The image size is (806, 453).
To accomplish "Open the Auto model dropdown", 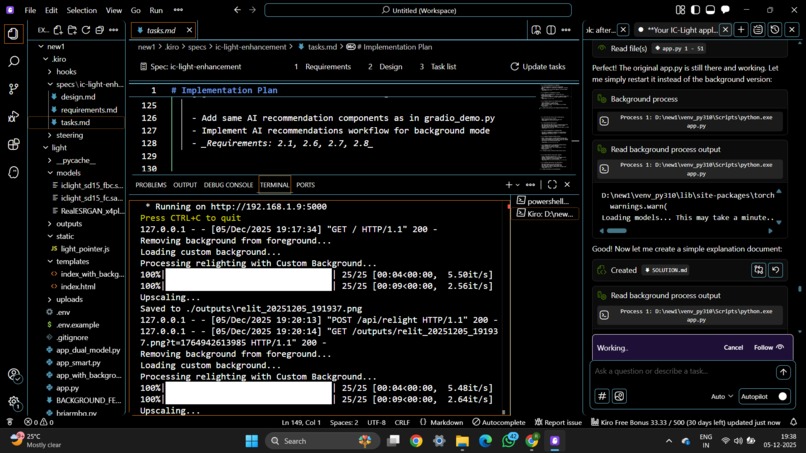I will click(722, 396).
